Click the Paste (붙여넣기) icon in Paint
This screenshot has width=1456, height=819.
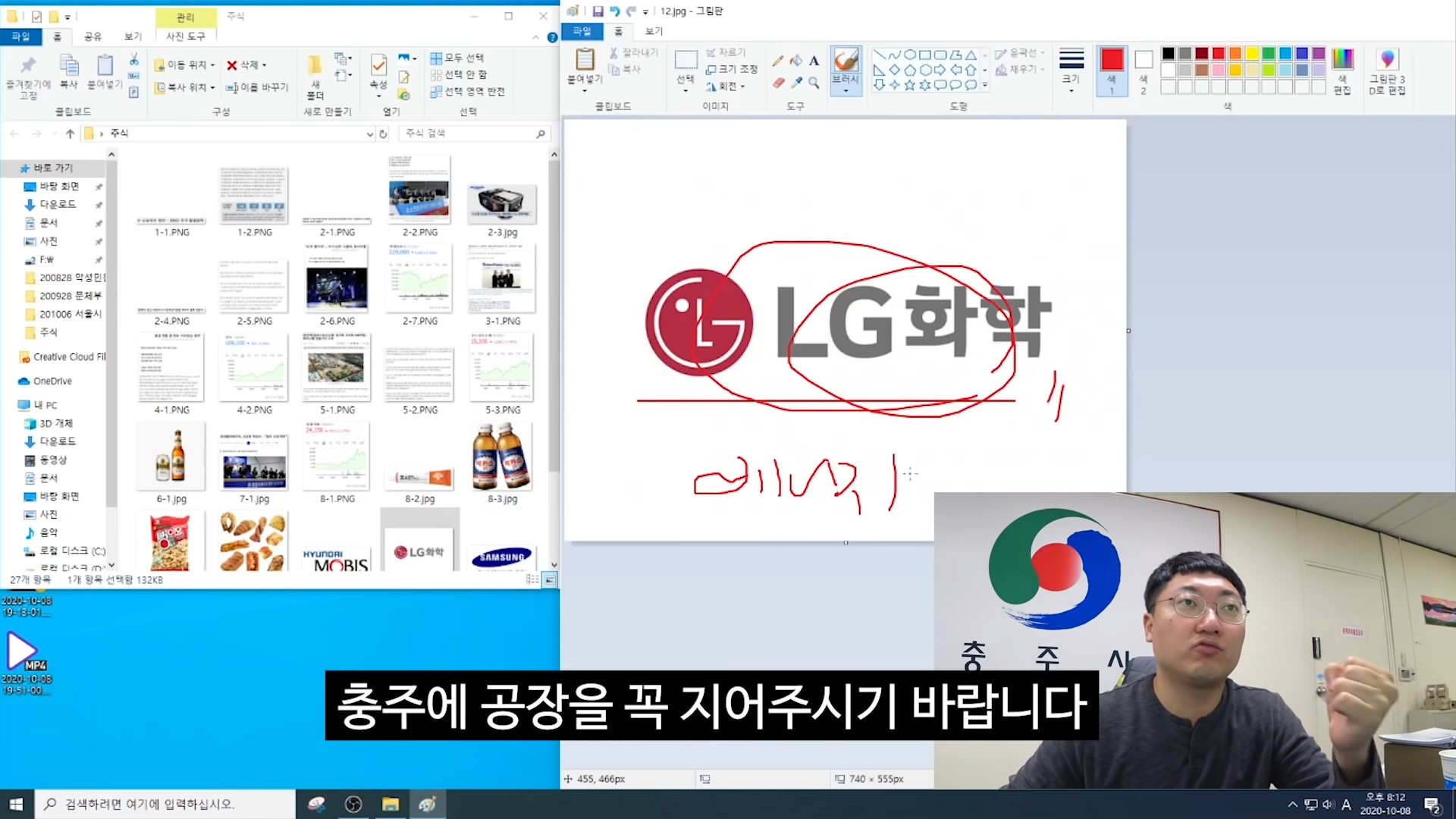(585, 60)
